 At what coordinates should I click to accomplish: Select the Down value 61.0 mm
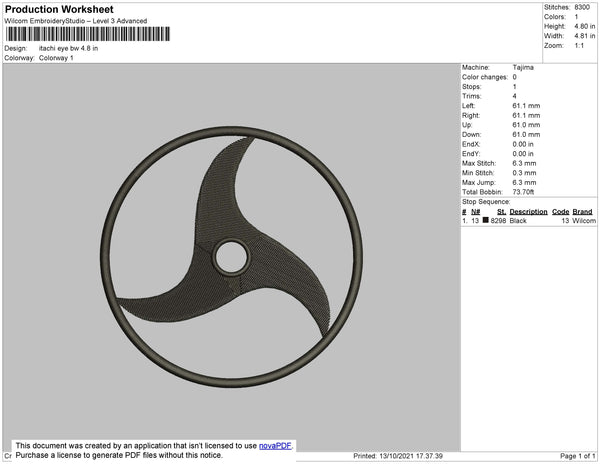526,134
